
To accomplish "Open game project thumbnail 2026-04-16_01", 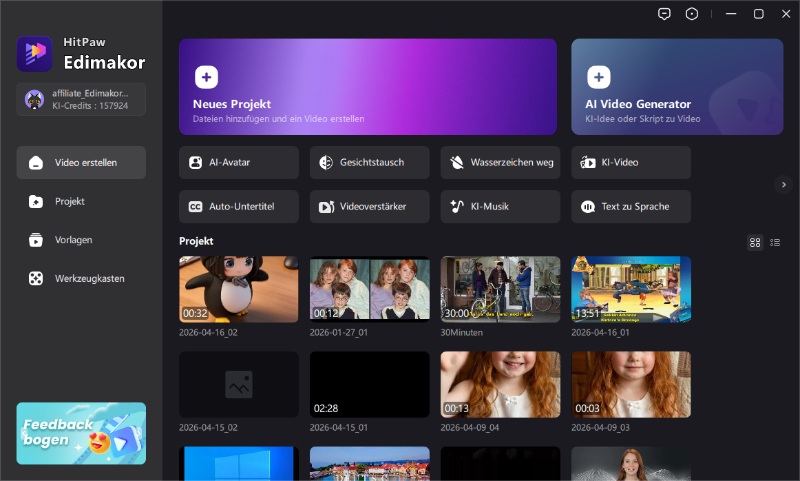I will pos(631,289).
